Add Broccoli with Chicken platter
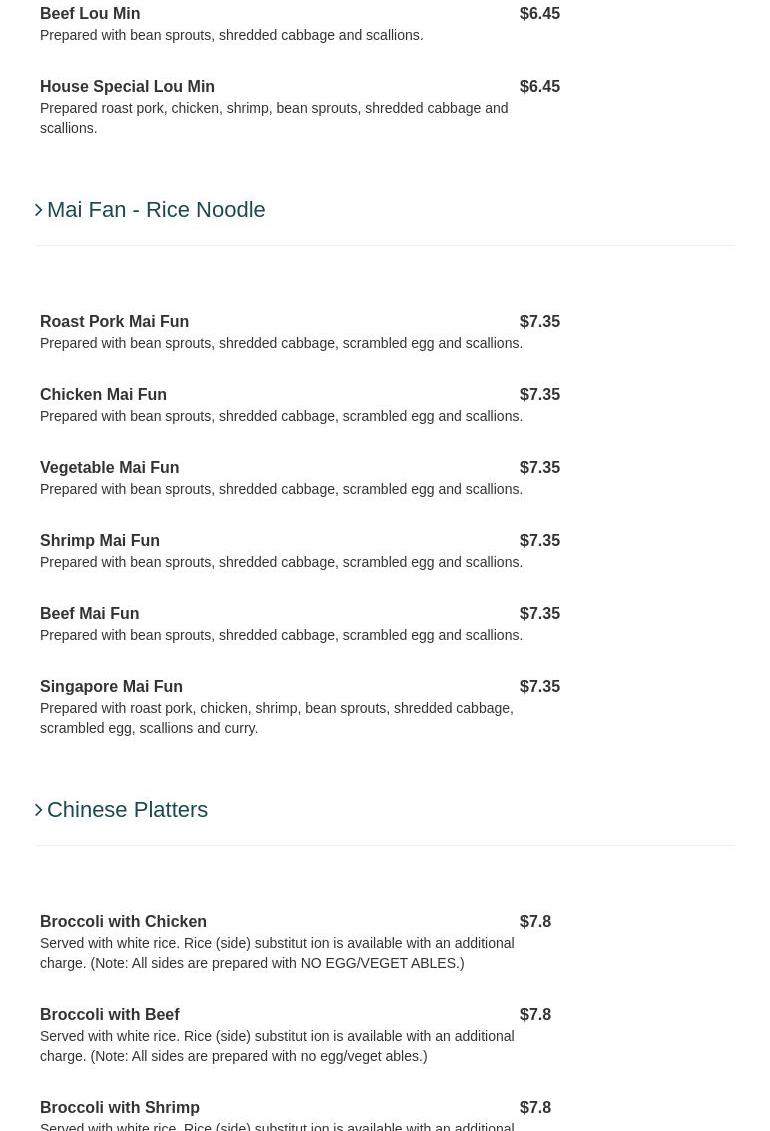The height and width of the screenshot is (1131, 770). coord(123,922)
